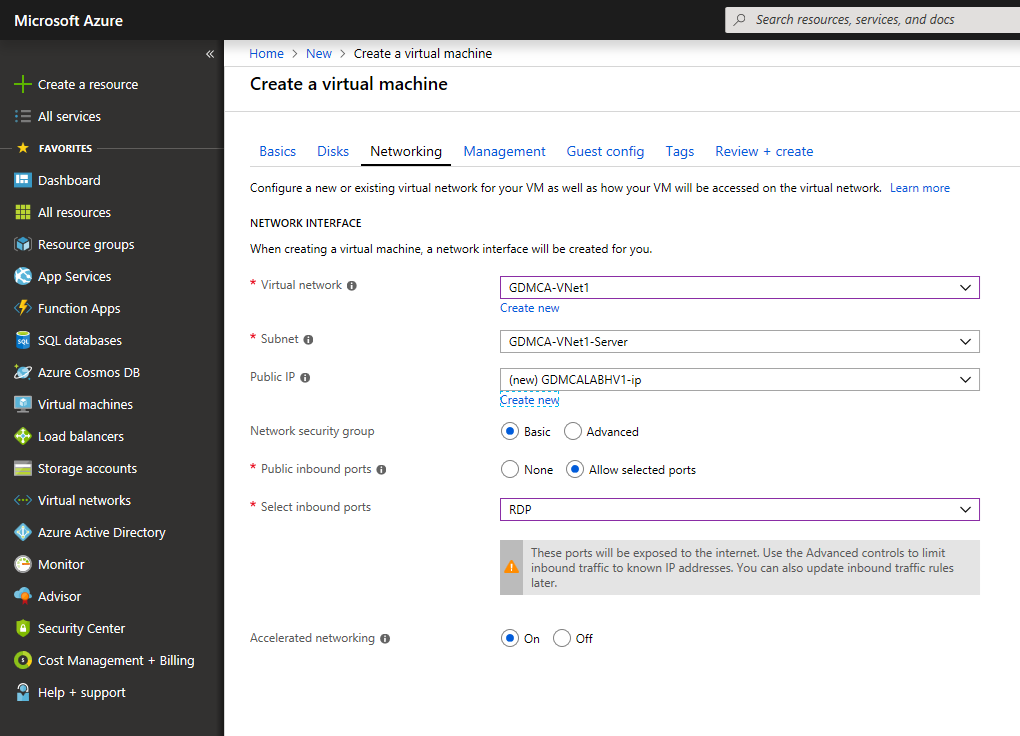Open the Storage accounts icon
1020x736 pixels.
pyautogui.click(x=23, y=468)
